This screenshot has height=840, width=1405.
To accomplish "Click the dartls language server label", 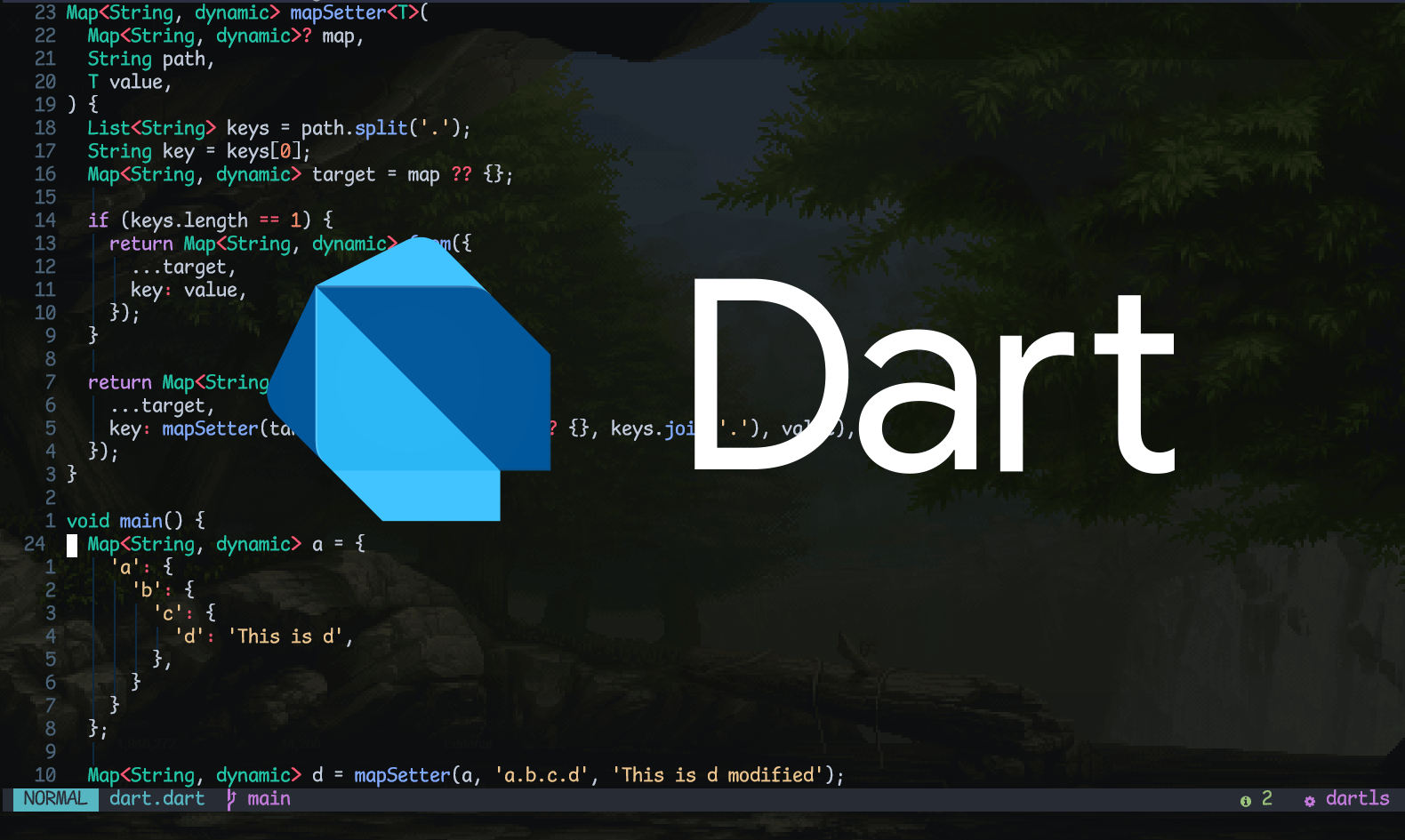I will tap(1357, 799).
